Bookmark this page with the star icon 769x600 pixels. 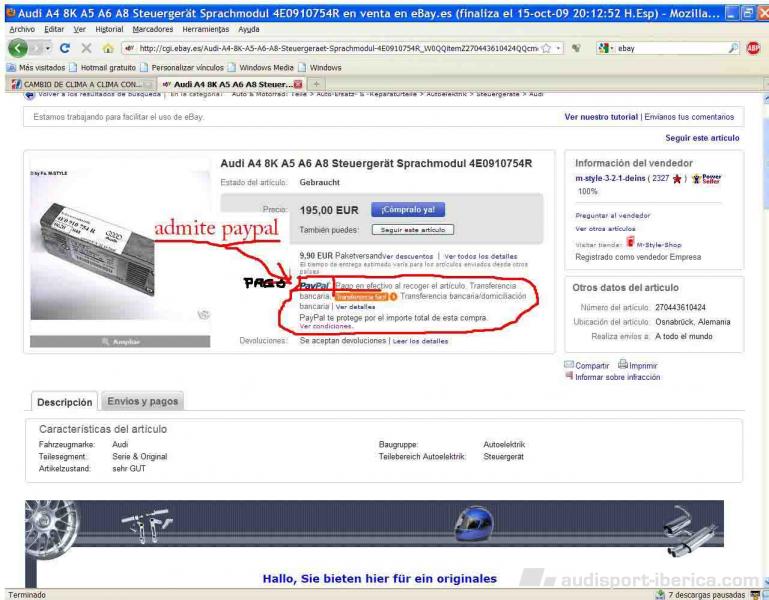546,48
